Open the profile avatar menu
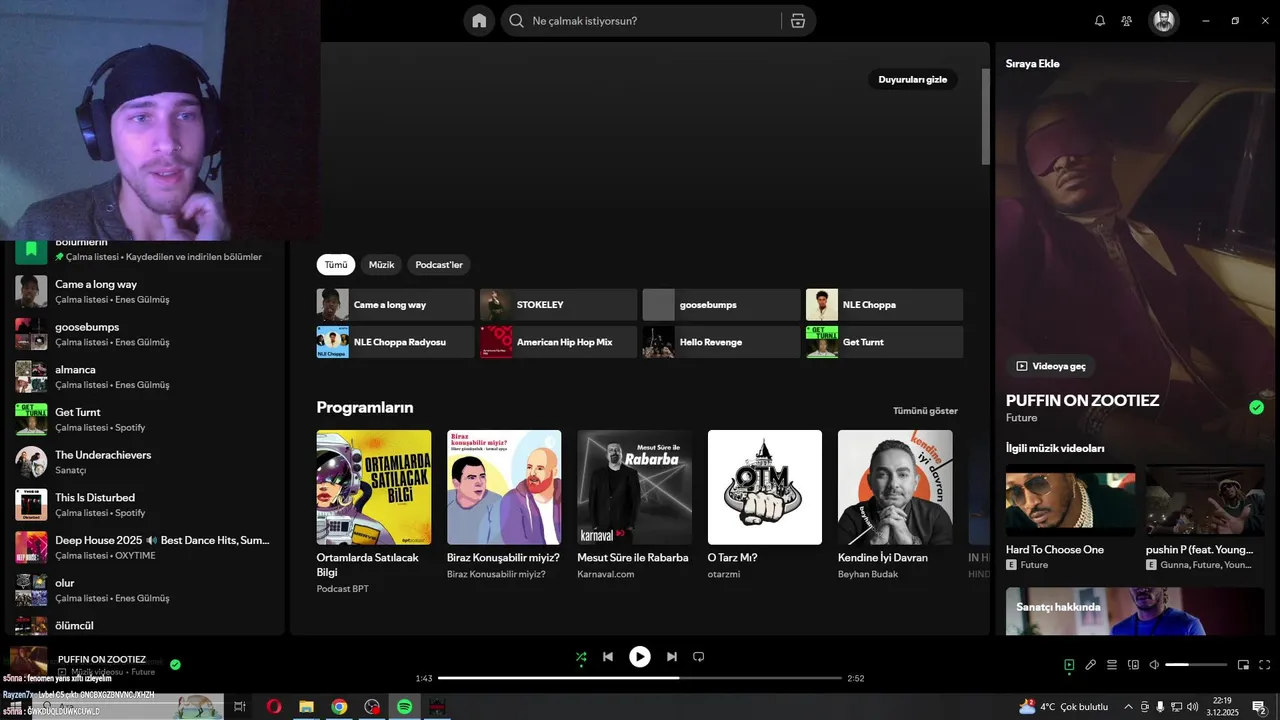1280x720 pixels. click(1163, 21)
